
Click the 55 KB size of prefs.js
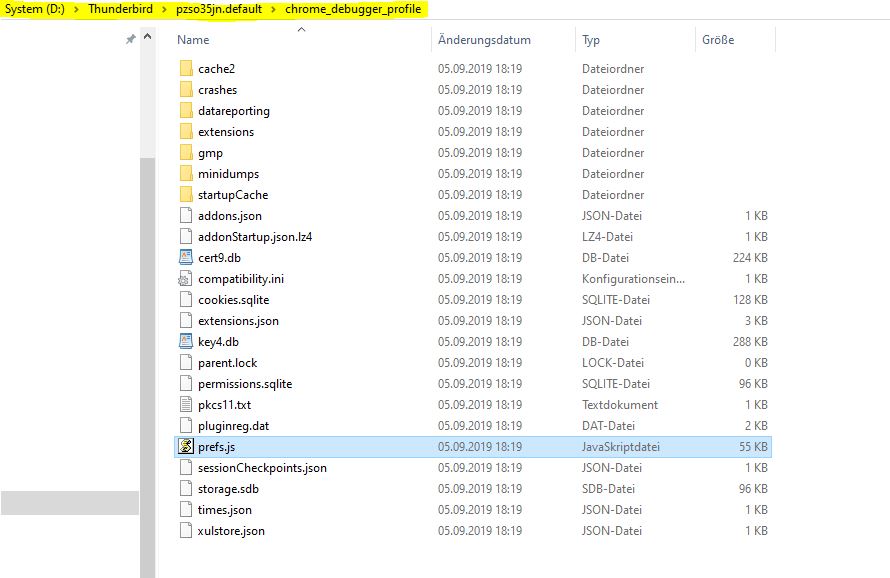pyautogui.click(x=753, y=447)
